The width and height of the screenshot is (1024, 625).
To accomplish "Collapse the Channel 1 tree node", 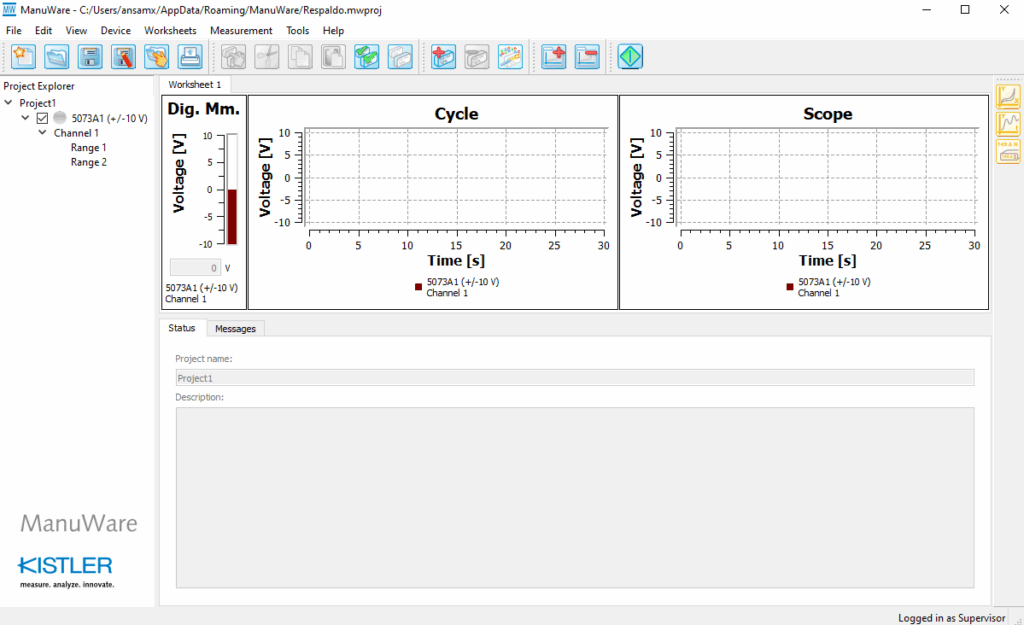I will pos(43,133).
